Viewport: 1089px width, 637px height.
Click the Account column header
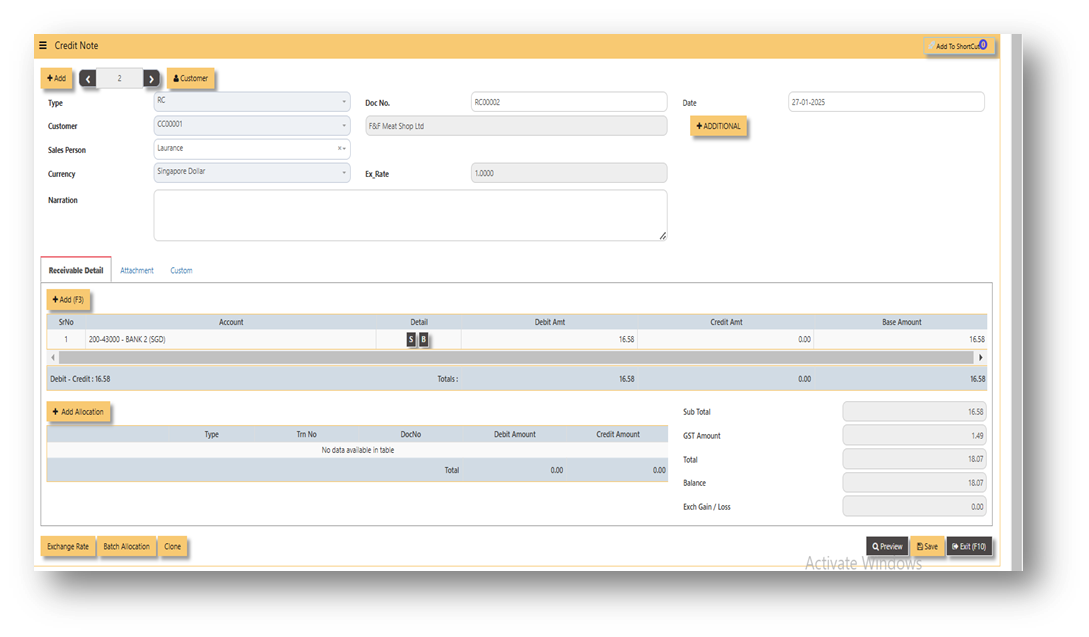(231, 322)
